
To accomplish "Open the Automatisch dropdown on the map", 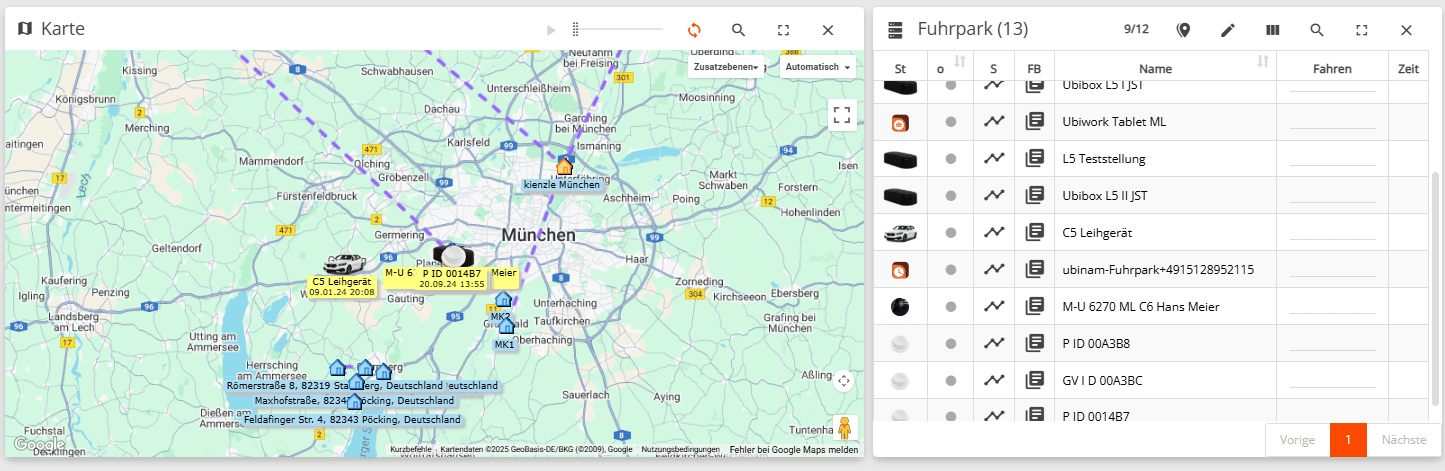I will coord(817,67).
